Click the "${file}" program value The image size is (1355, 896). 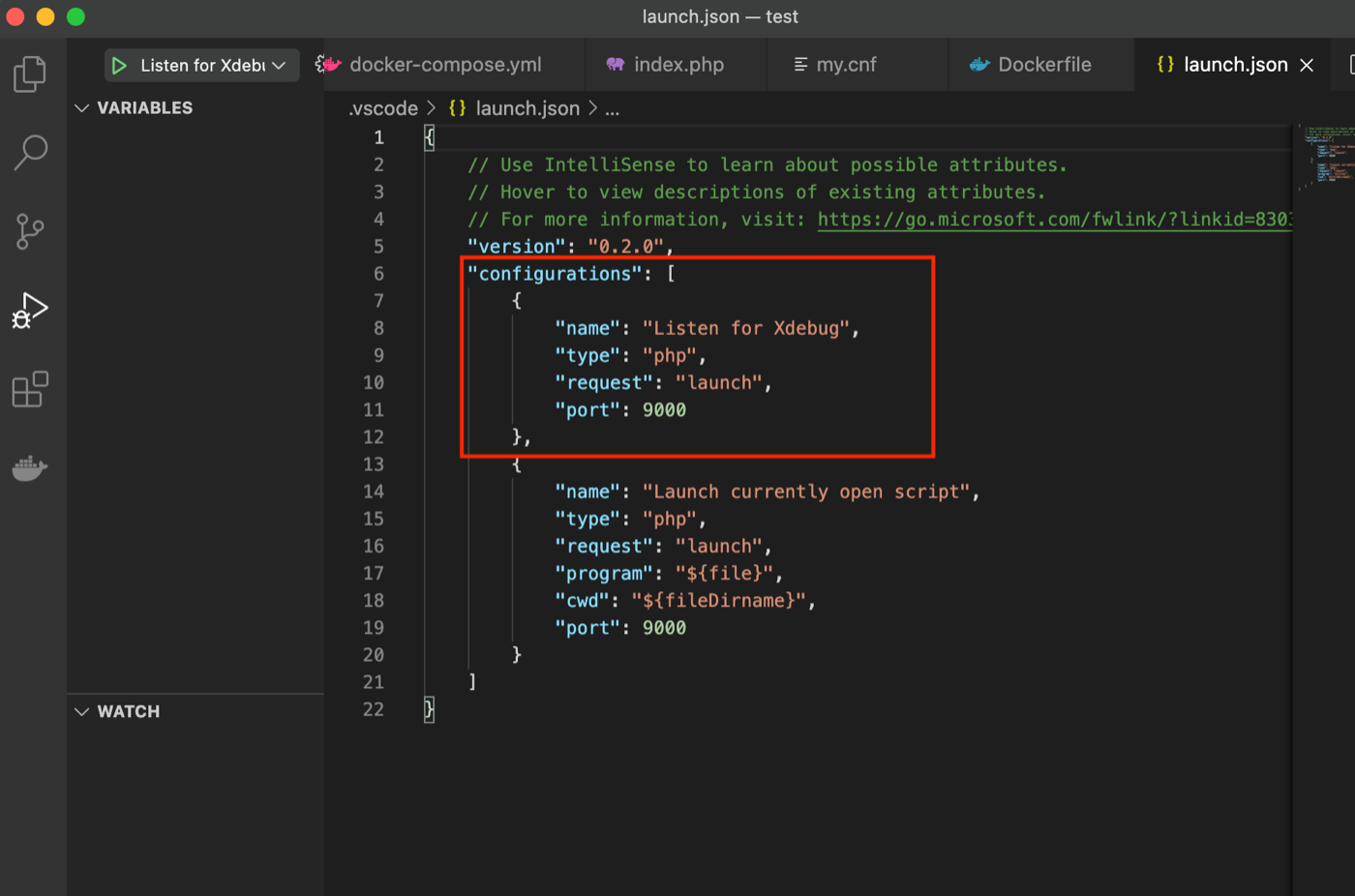point(724,573)
